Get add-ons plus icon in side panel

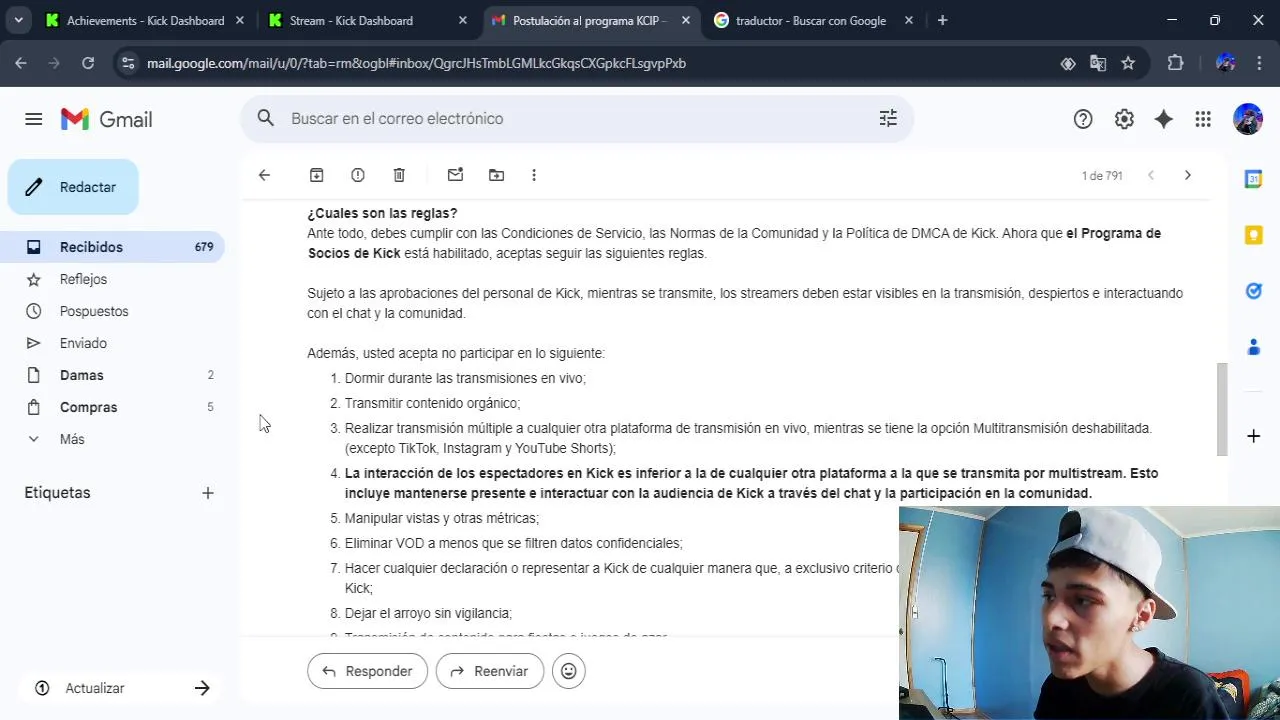(x=1253, y=436)
